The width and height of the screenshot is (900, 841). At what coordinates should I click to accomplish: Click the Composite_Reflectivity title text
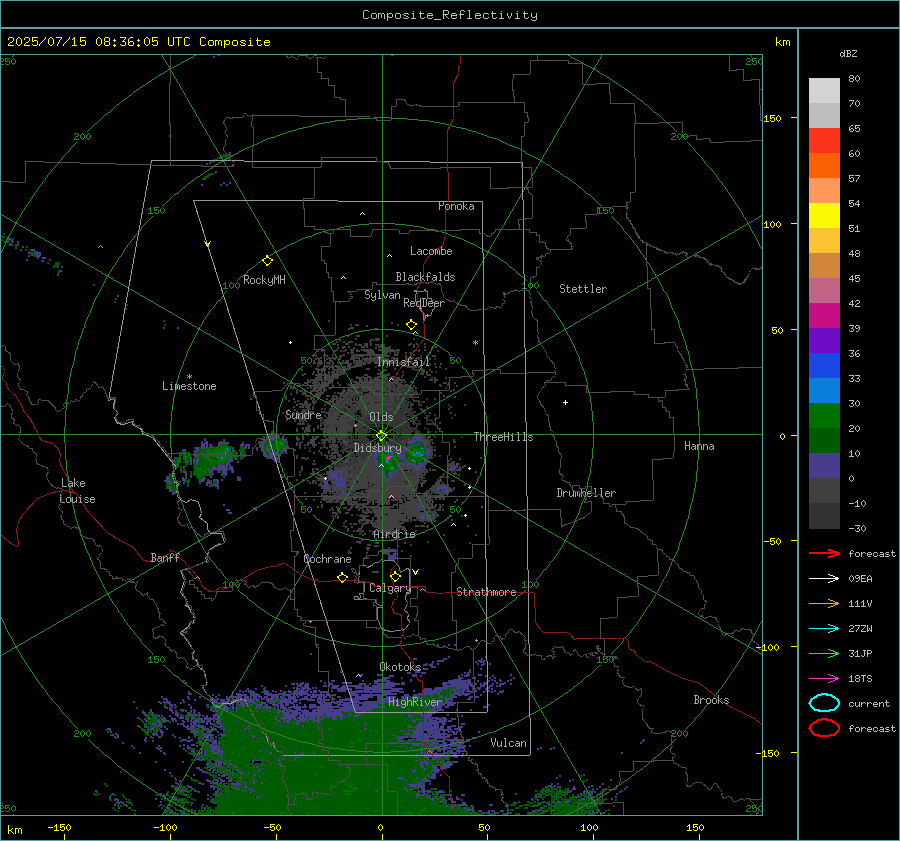[x=449, y=15]
